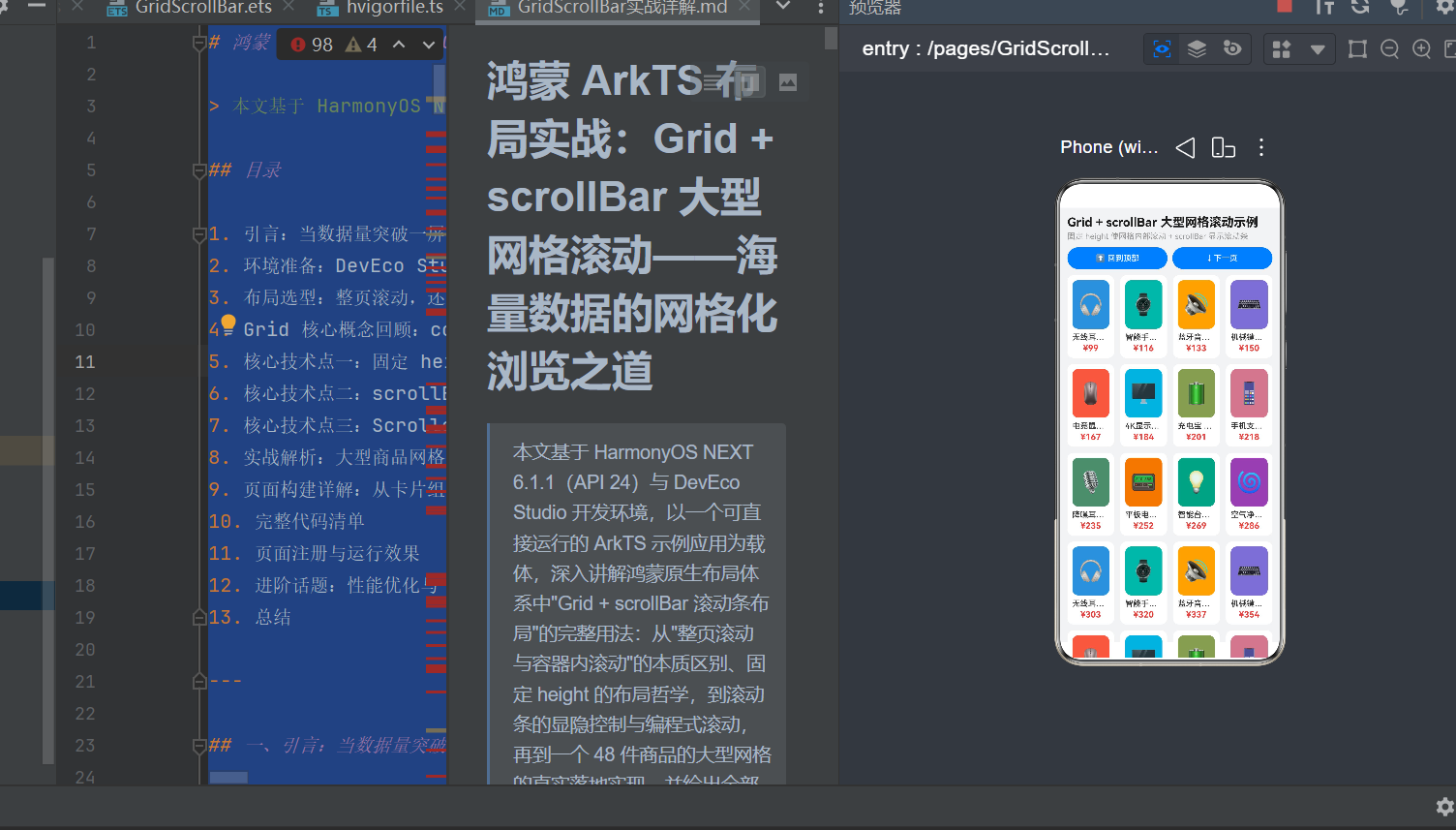The height and width of the screenshot is (830, 1456).
Task: Open the component layers view in previewer
Action: coord(1198,49)
